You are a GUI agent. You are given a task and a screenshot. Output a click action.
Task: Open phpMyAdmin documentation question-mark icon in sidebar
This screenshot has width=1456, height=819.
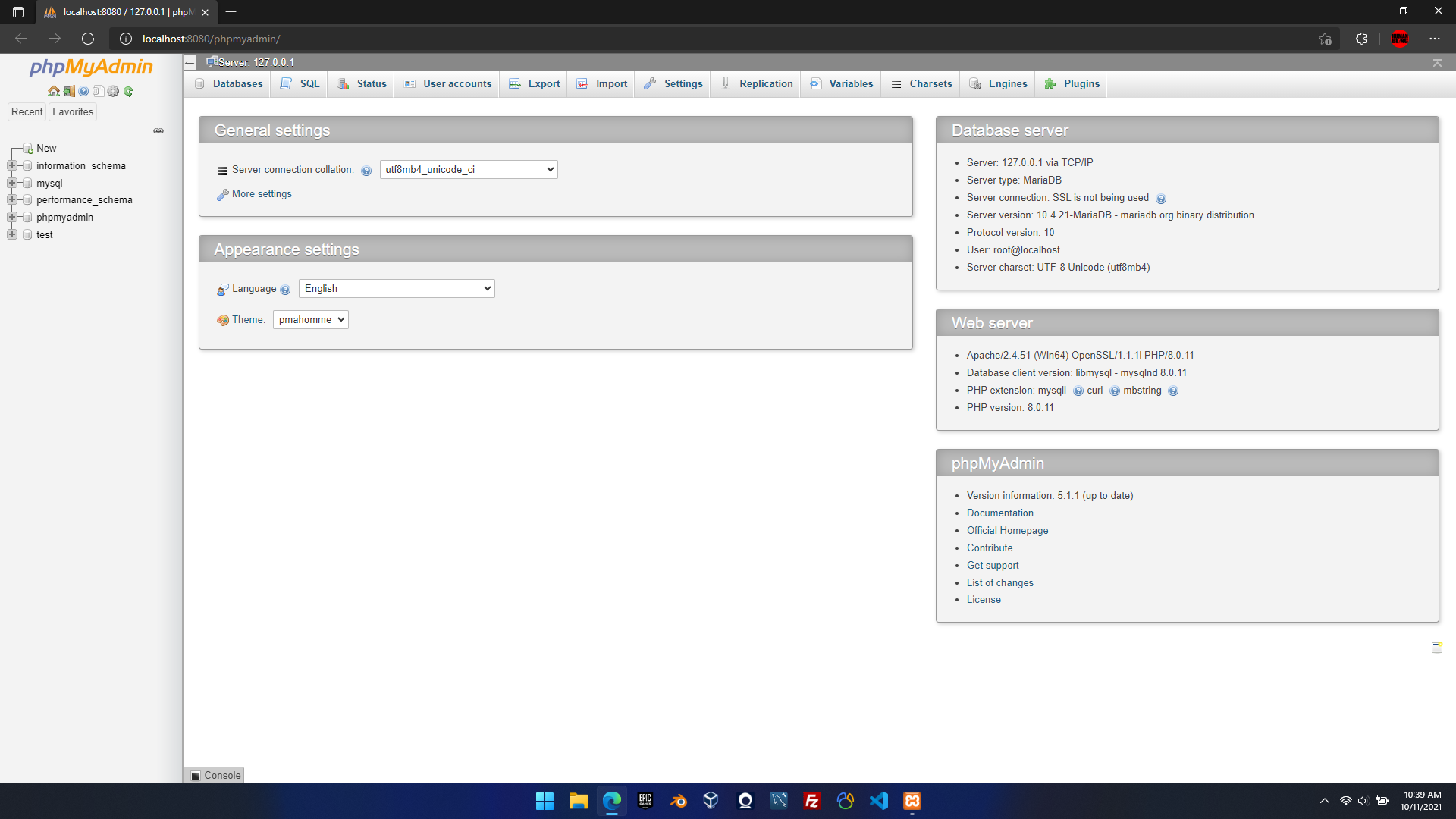(83, 92)
